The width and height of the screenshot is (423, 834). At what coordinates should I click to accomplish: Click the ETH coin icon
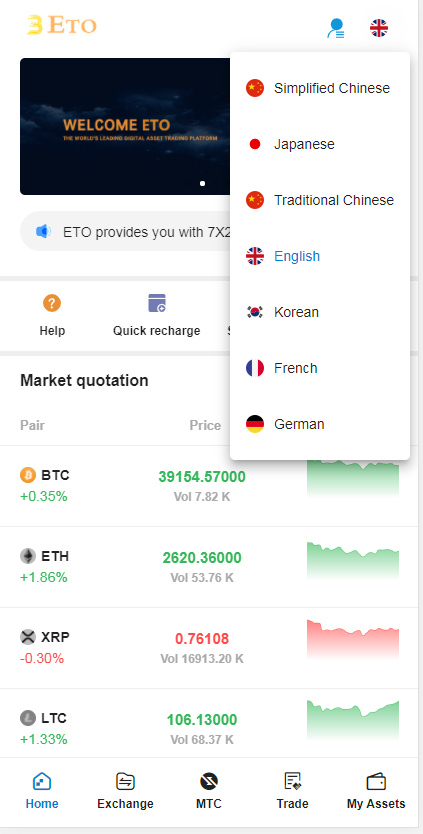coord(28,556)
